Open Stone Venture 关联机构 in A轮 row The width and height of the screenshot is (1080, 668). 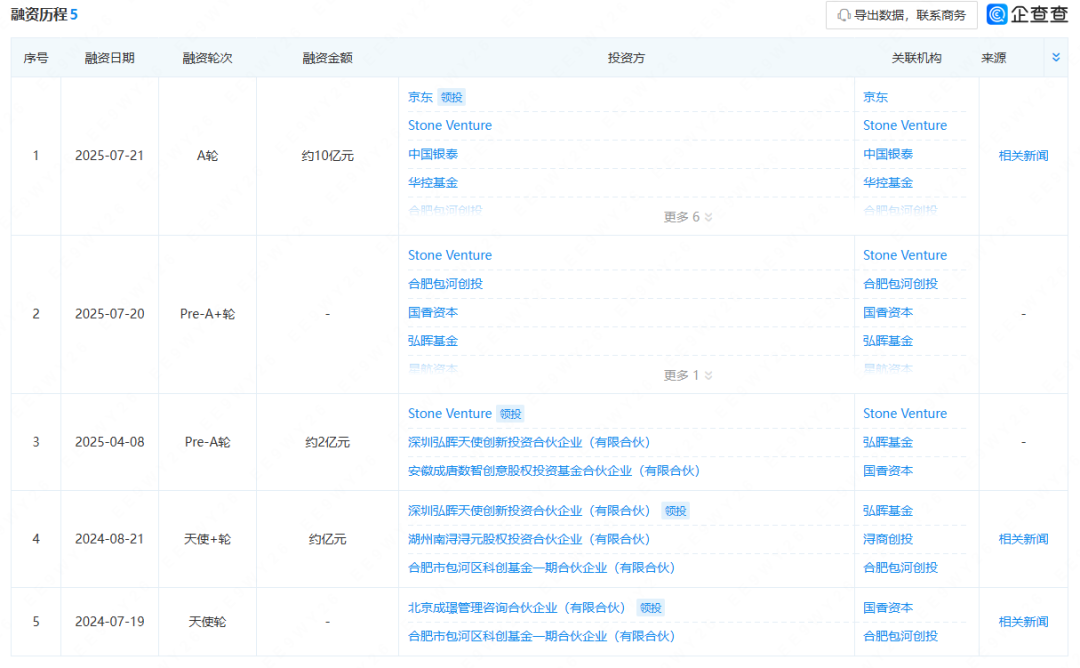[905, 125]
